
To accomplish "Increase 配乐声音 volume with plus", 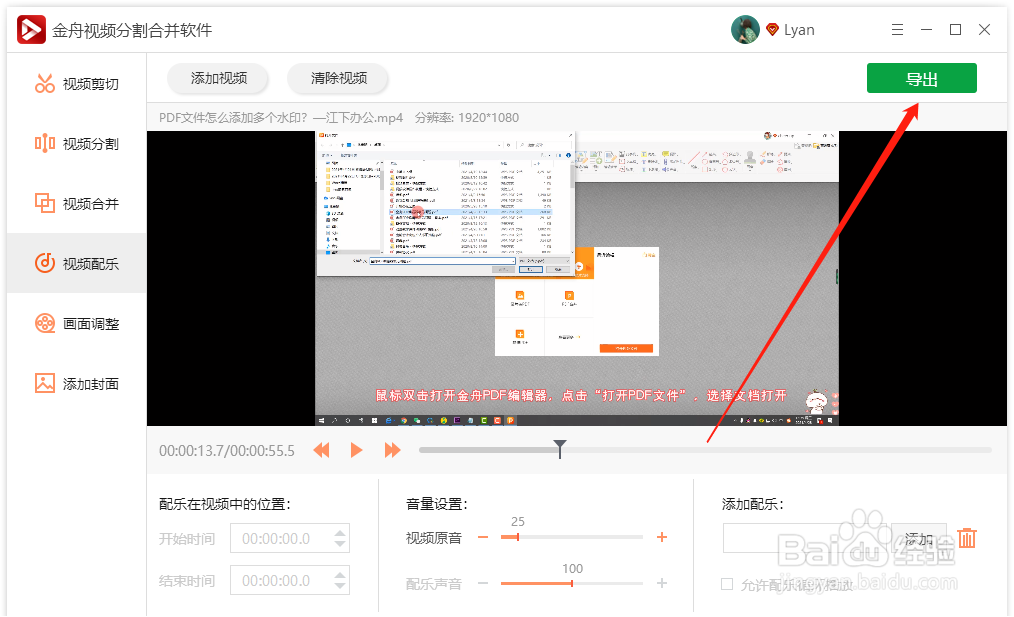I will tap(662, 583).
